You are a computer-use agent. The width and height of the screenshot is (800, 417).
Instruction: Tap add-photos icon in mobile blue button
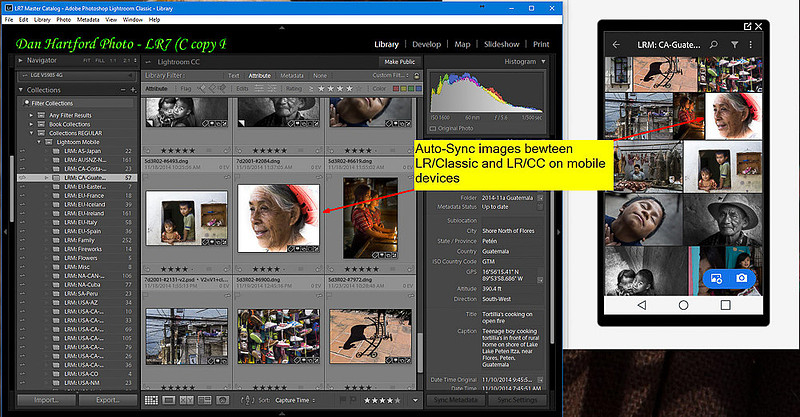tap(716, 279)
